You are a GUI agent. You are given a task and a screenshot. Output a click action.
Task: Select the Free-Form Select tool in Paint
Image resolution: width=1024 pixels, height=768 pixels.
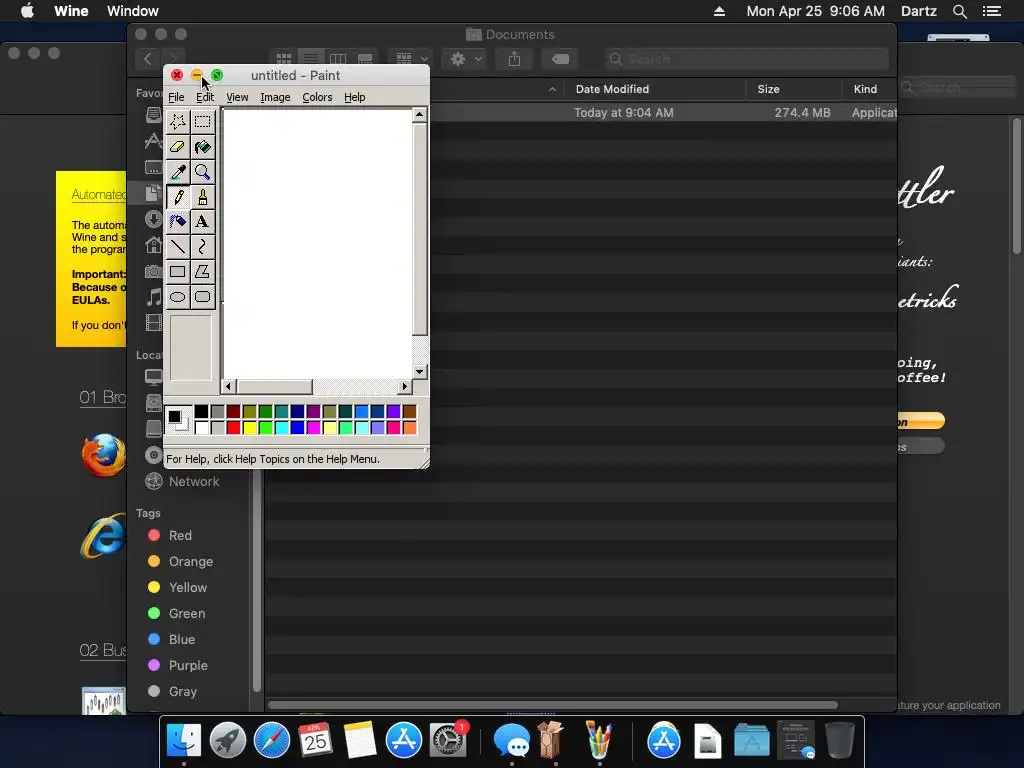coord(178,121)
